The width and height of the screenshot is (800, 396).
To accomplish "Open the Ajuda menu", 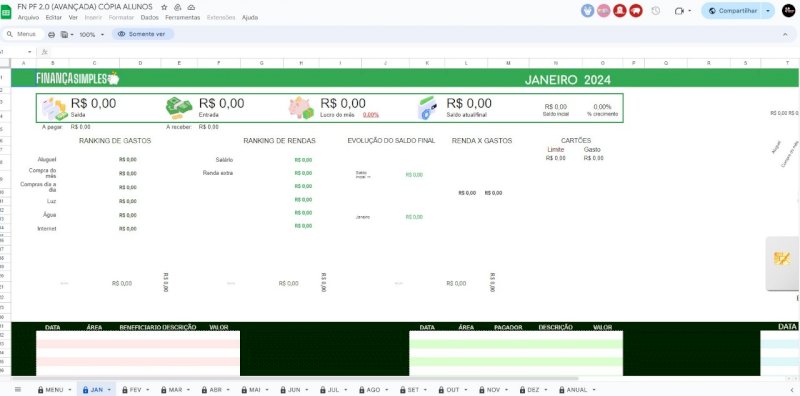I will 250,17.
